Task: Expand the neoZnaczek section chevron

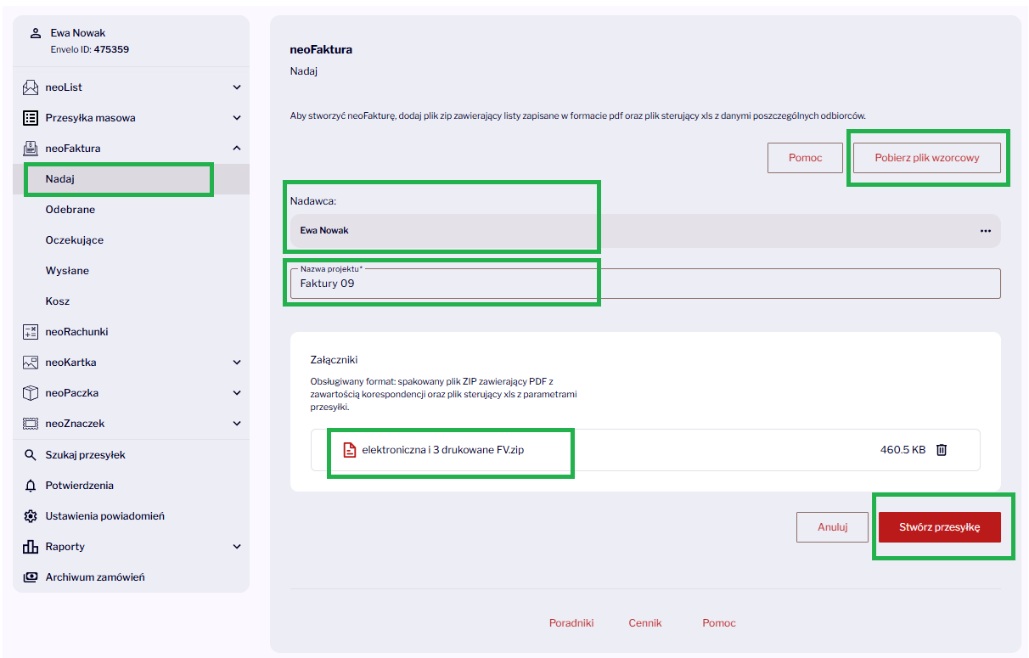Action: (x=237, y=424)
